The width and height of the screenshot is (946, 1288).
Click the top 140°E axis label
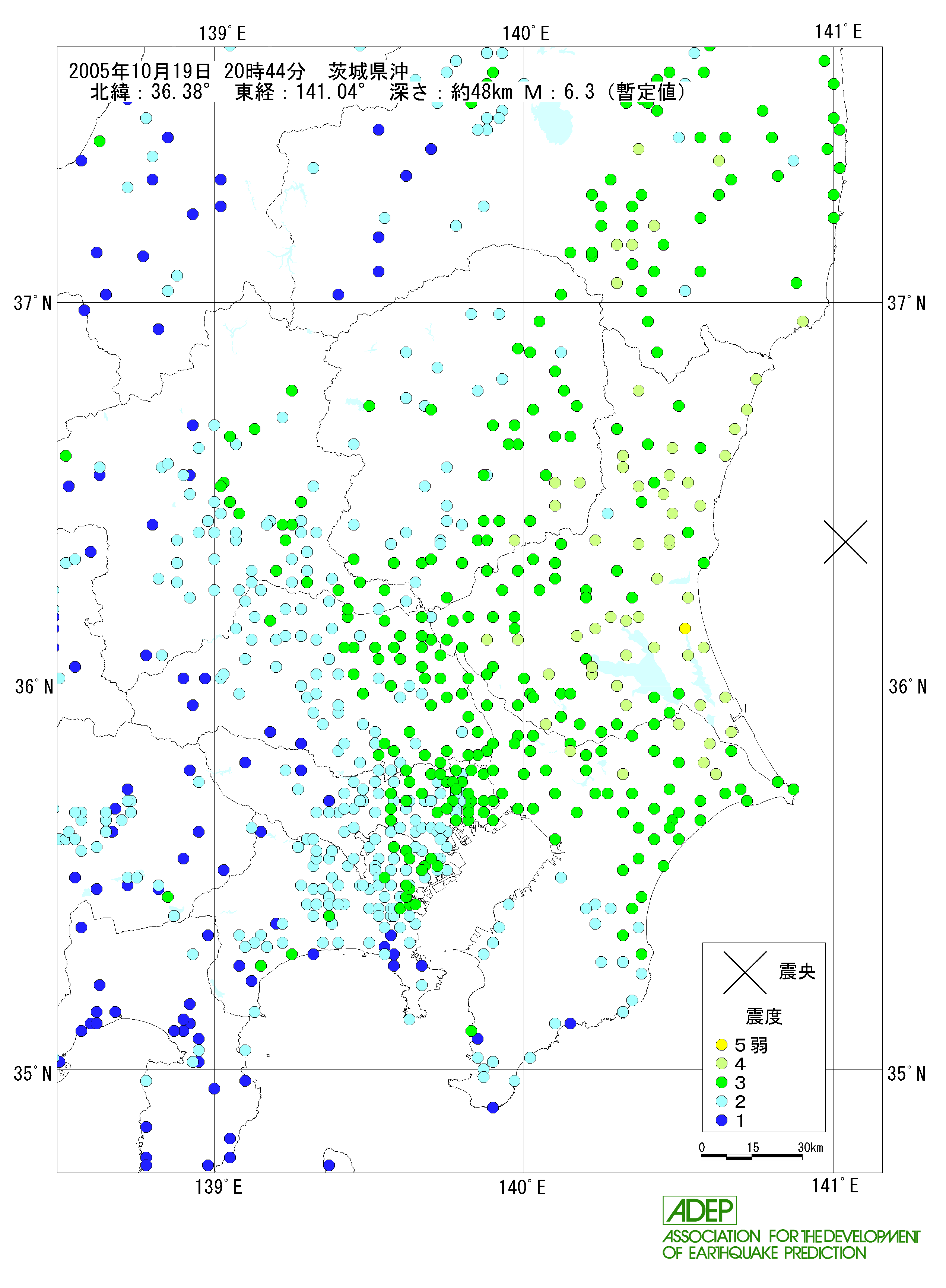(x=526, y=34)
